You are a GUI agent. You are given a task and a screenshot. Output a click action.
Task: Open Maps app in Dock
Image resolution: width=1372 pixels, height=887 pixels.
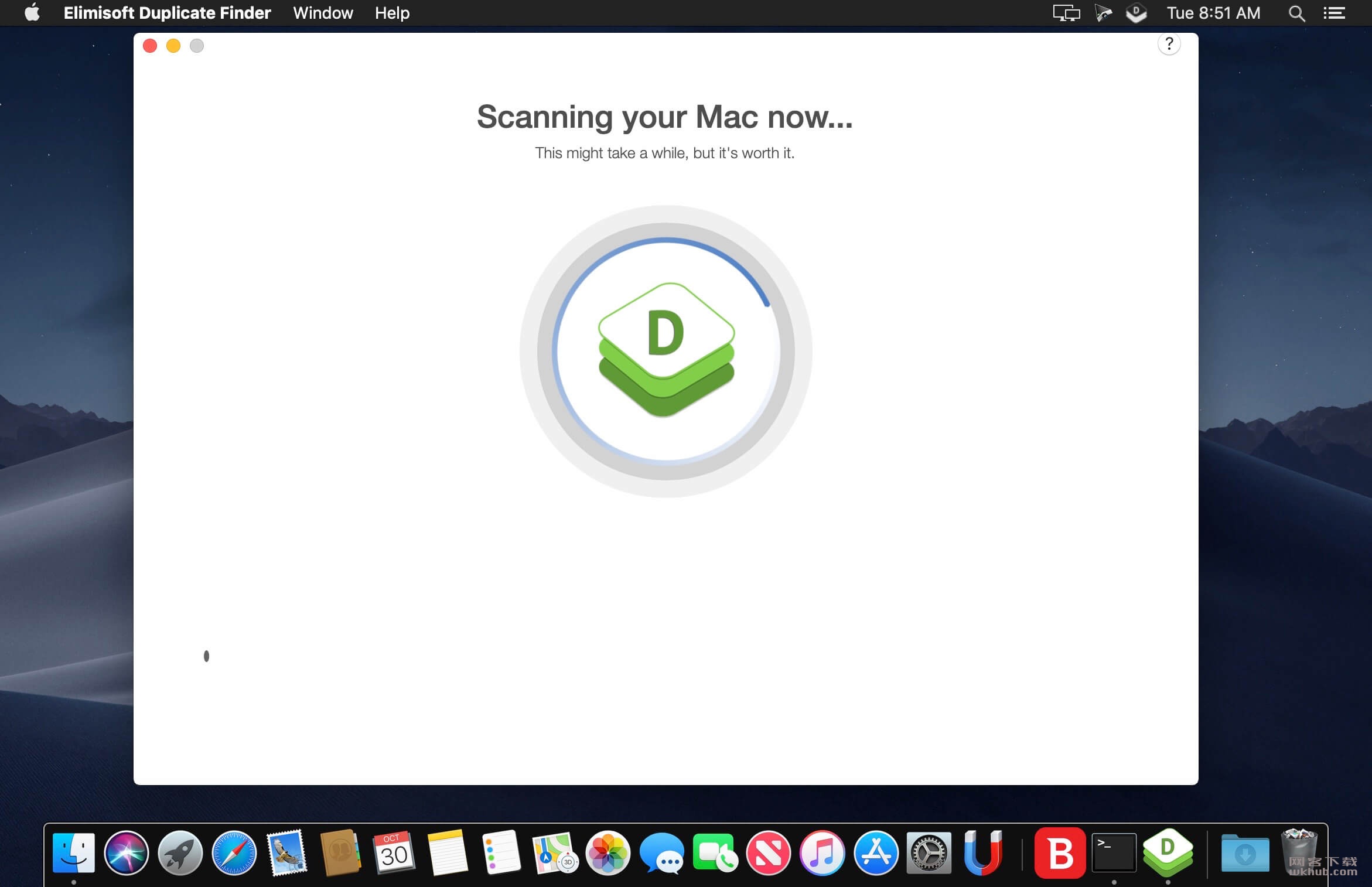pos(554,852)
